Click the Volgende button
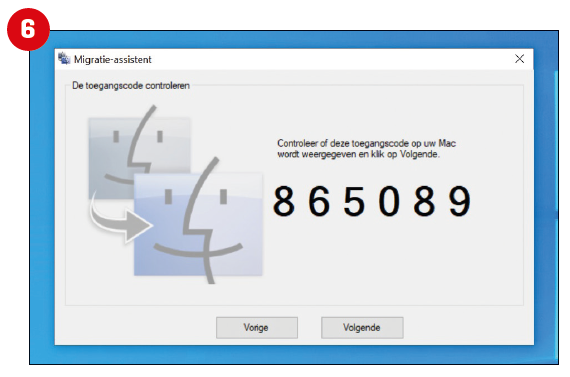 [362, 328]
